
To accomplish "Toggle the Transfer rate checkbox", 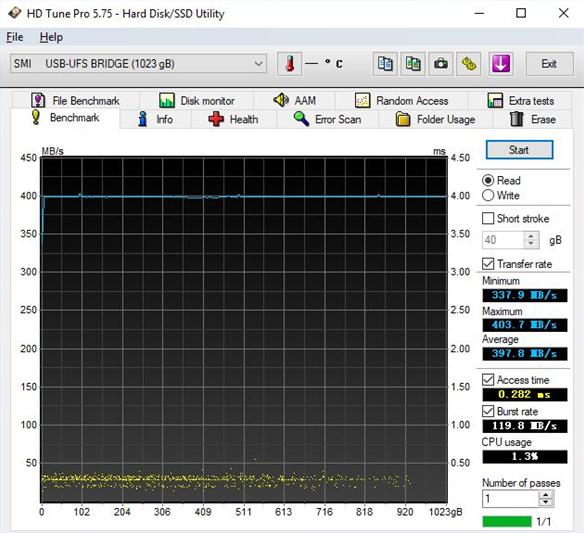I will coord(488,264).
